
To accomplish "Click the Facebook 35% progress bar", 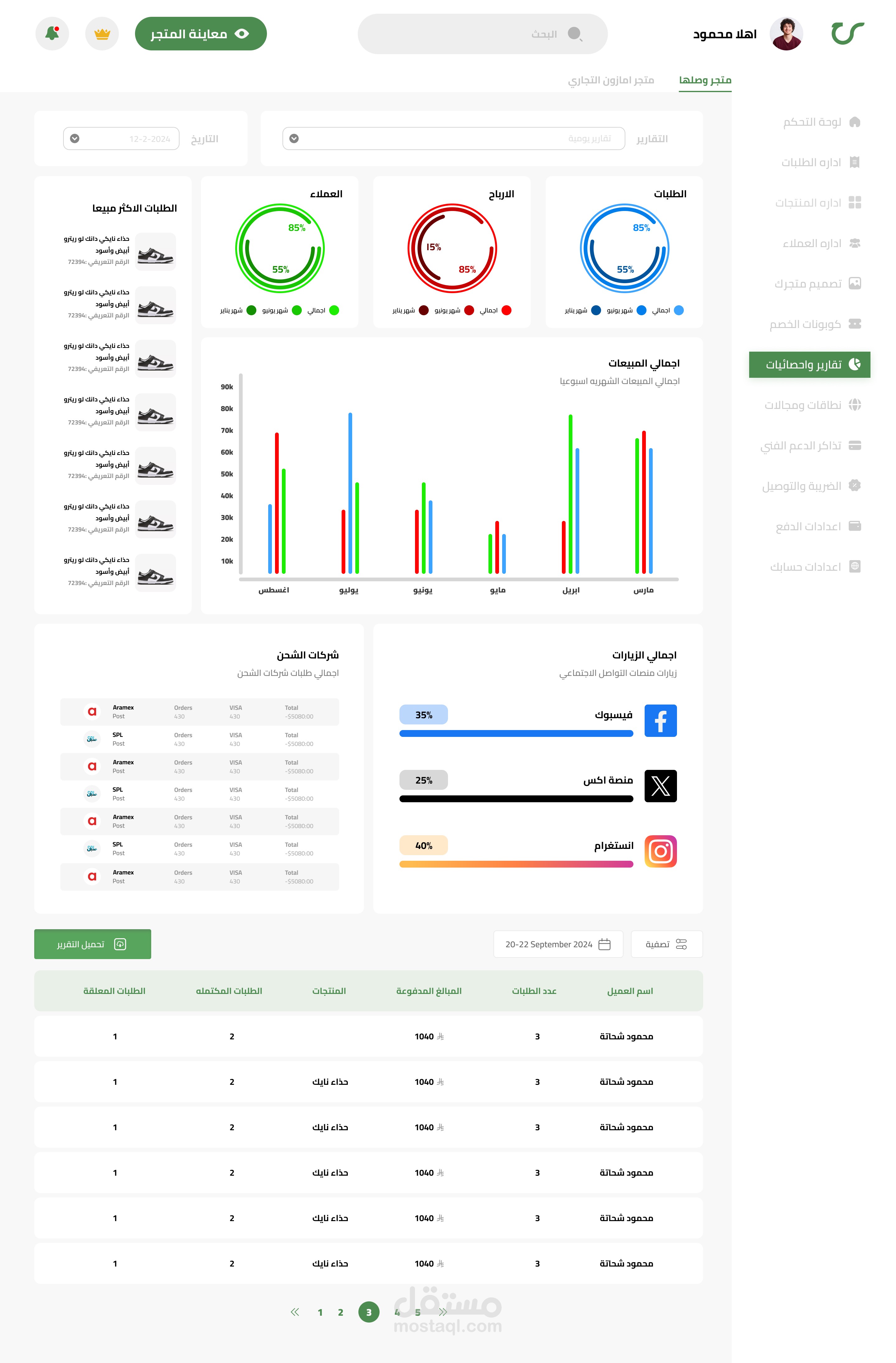I will click(x=516, y=733).
